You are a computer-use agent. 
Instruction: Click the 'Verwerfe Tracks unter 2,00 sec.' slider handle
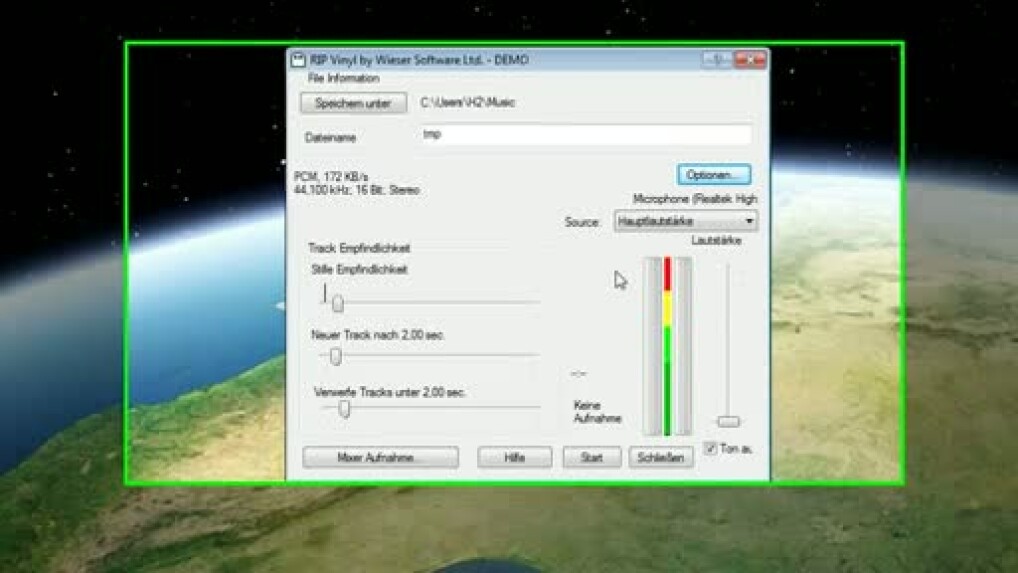click(x=344, y=408)
